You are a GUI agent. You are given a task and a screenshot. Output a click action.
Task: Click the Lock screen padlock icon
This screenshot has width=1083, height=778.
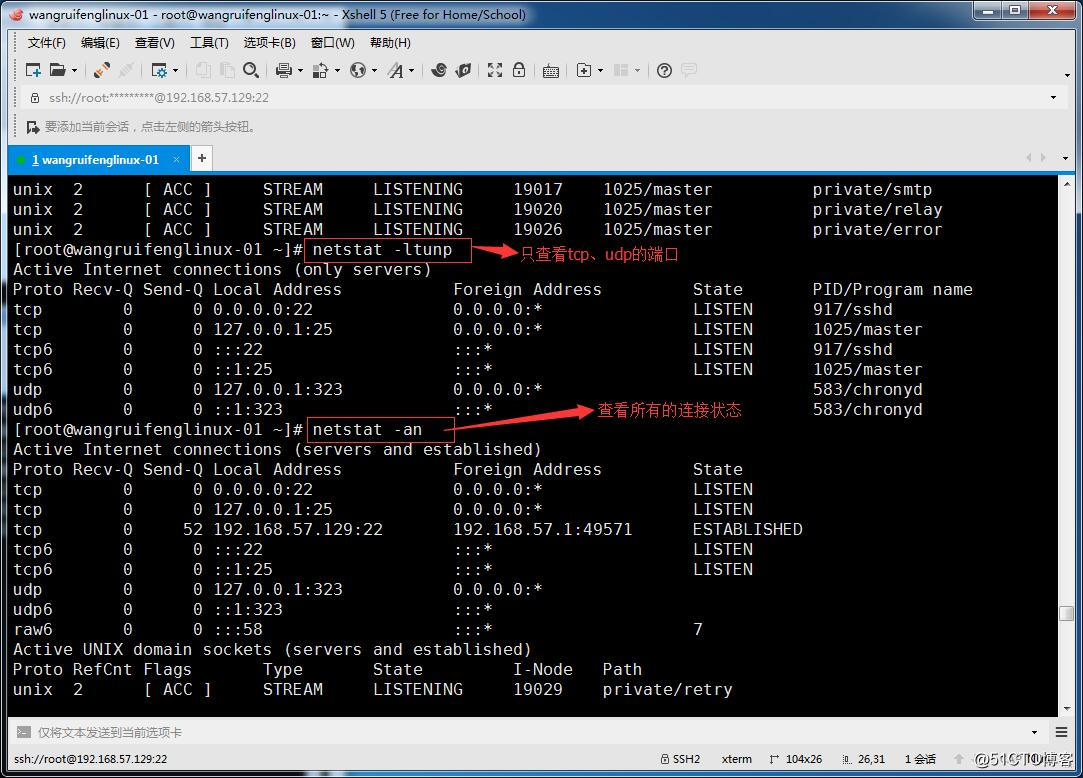519,70
